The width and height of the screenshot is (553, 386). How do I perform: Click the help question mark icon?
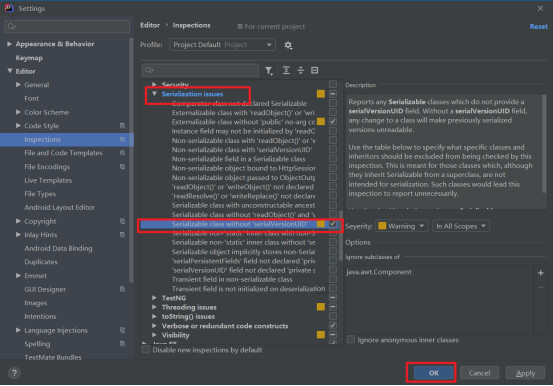click(x=14, y=373)
